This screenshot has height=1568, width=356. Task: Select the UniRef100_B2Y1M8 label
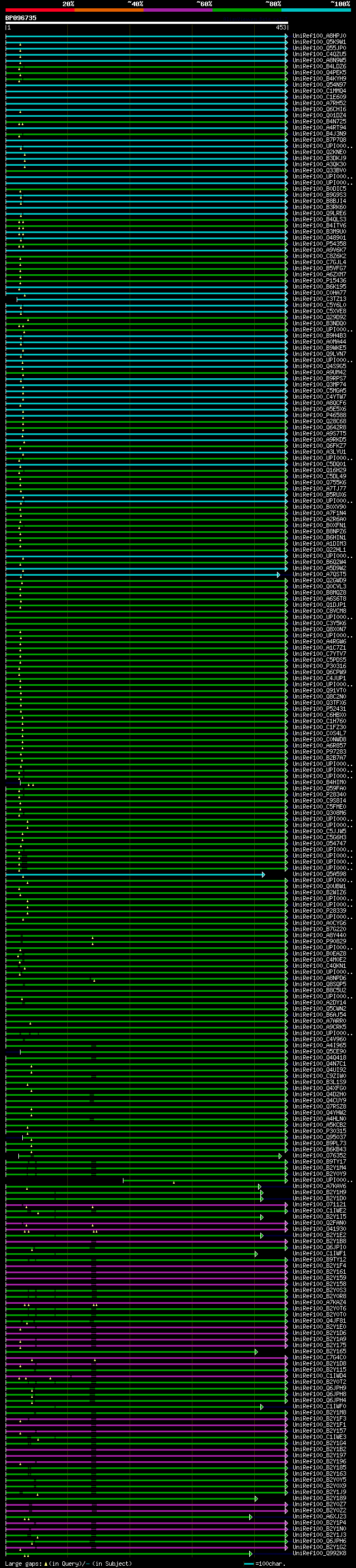[319, 1412]
